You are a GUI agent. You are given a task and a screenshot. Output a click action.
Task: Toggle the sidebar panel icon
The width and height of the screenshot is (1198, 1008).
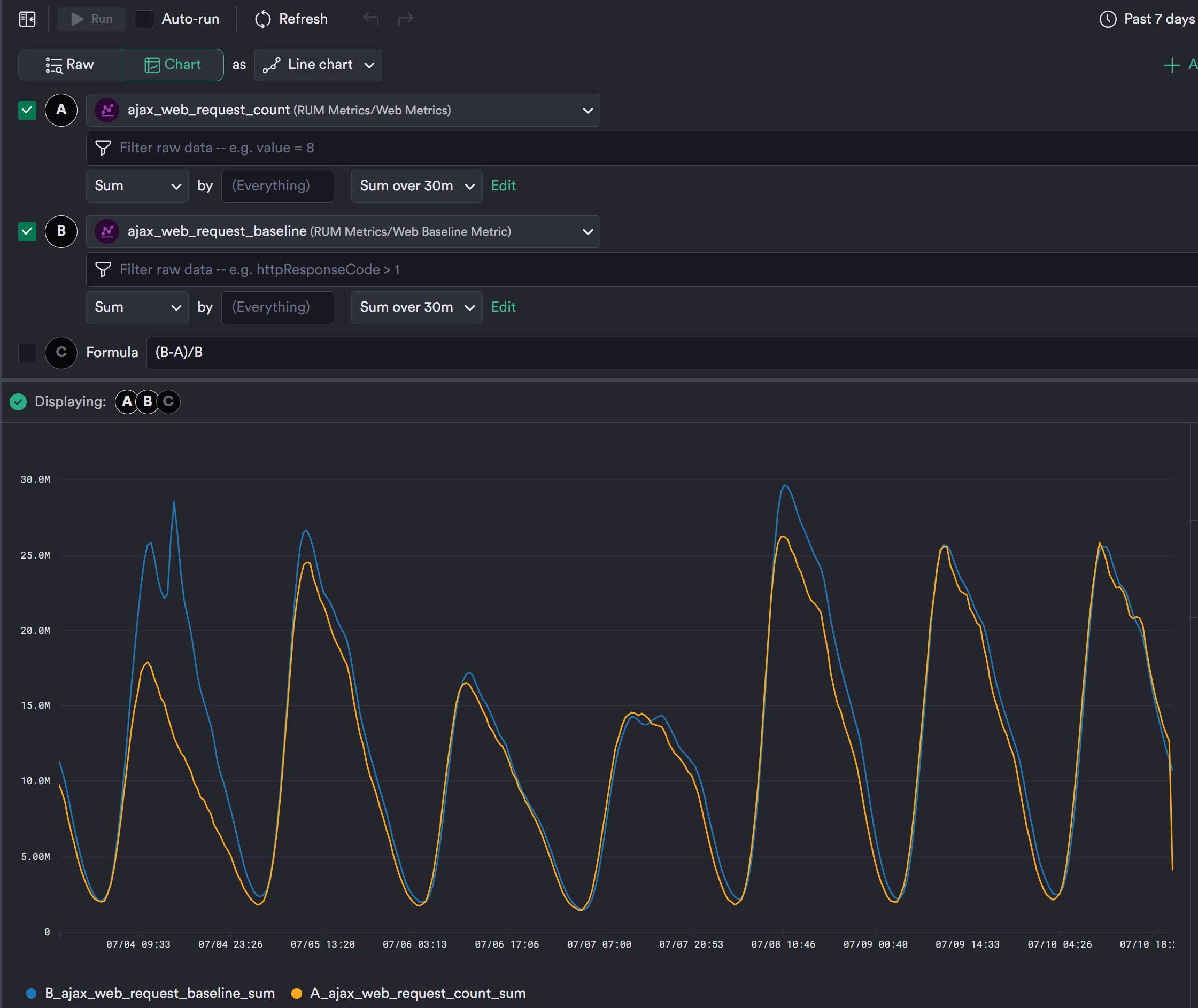click(x=27, y=19)
